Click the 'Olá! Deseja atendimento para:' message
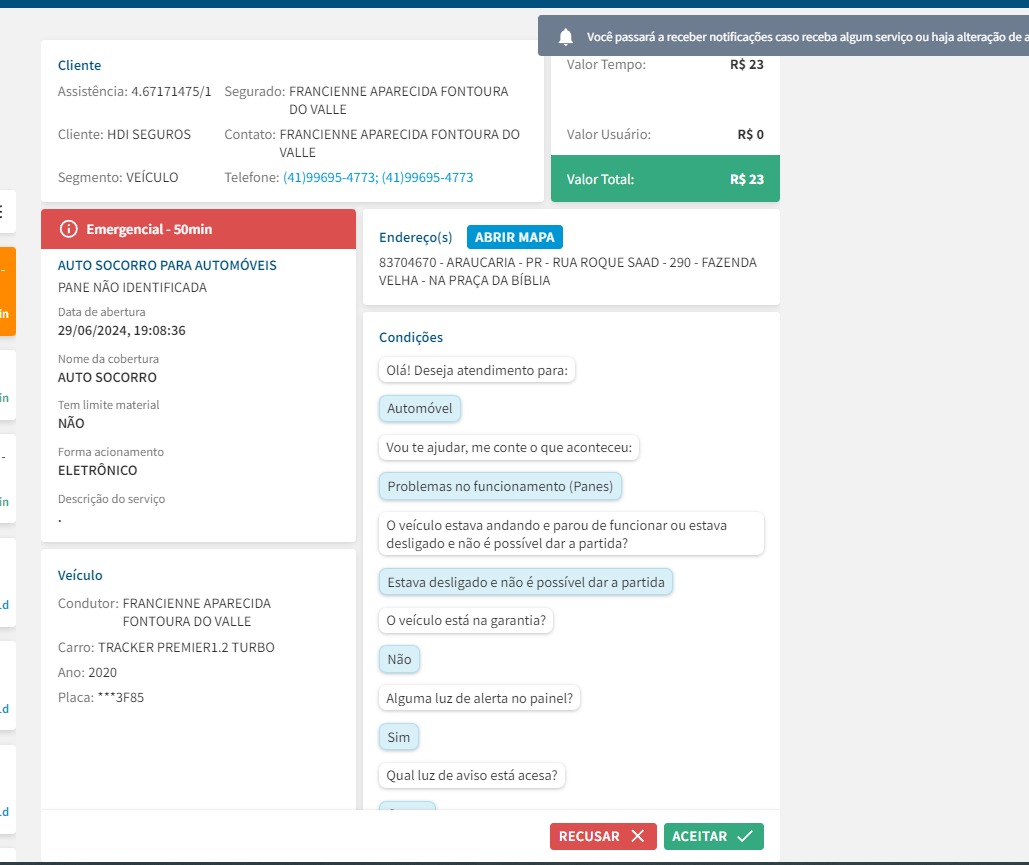 477,370
